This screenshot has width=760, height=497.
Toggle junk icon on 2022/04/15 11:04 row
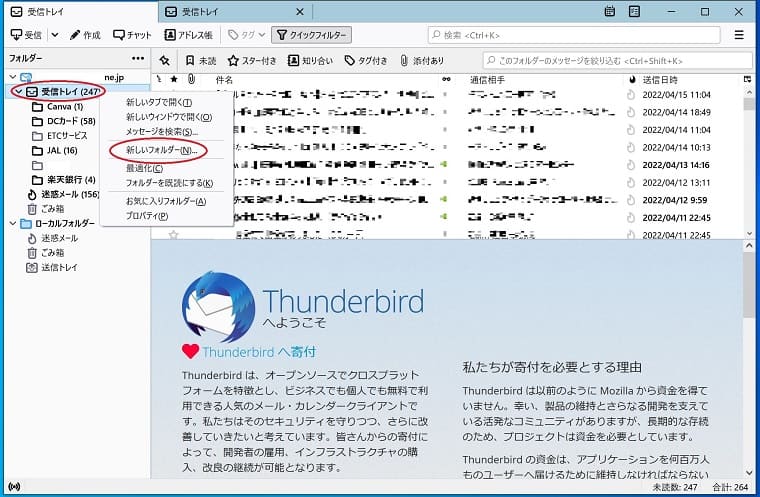tap(631, 95)
